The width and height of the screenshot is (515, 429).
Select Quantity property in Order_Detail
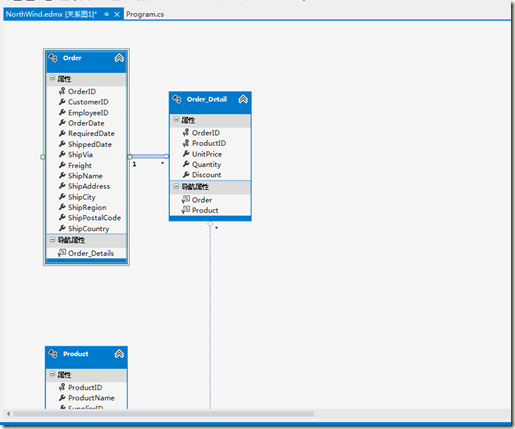206,164
